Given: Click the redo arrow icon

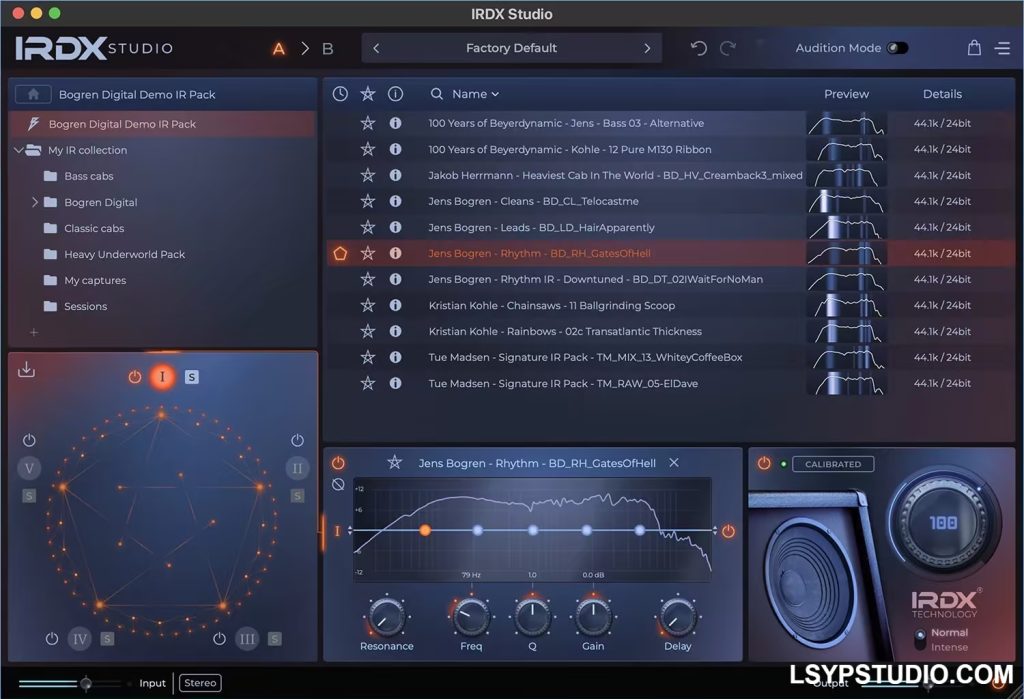Looking at the screenshot, I should (728, 48).
